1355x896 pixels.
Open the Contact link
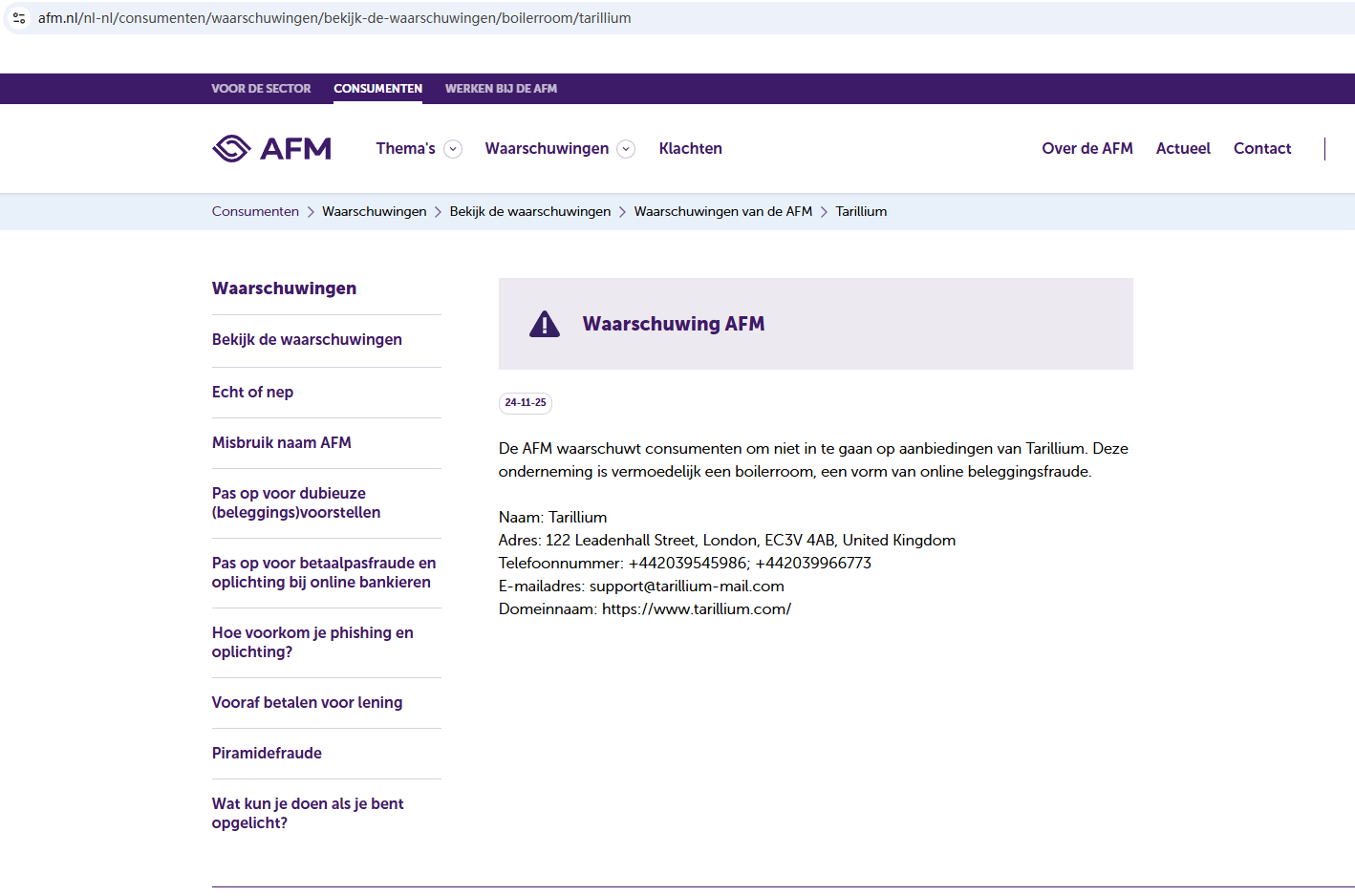(1261, 148)
